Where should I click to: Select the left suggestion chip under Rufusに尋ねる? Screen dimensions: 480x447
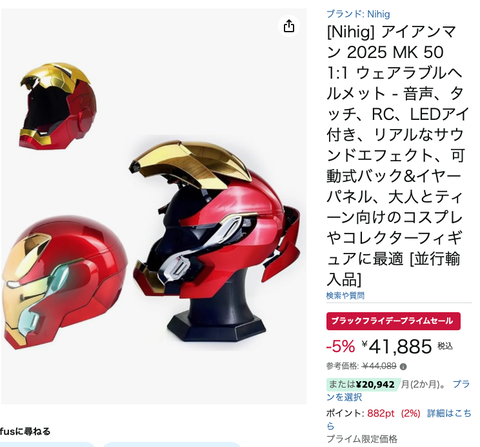click(48, 444)
